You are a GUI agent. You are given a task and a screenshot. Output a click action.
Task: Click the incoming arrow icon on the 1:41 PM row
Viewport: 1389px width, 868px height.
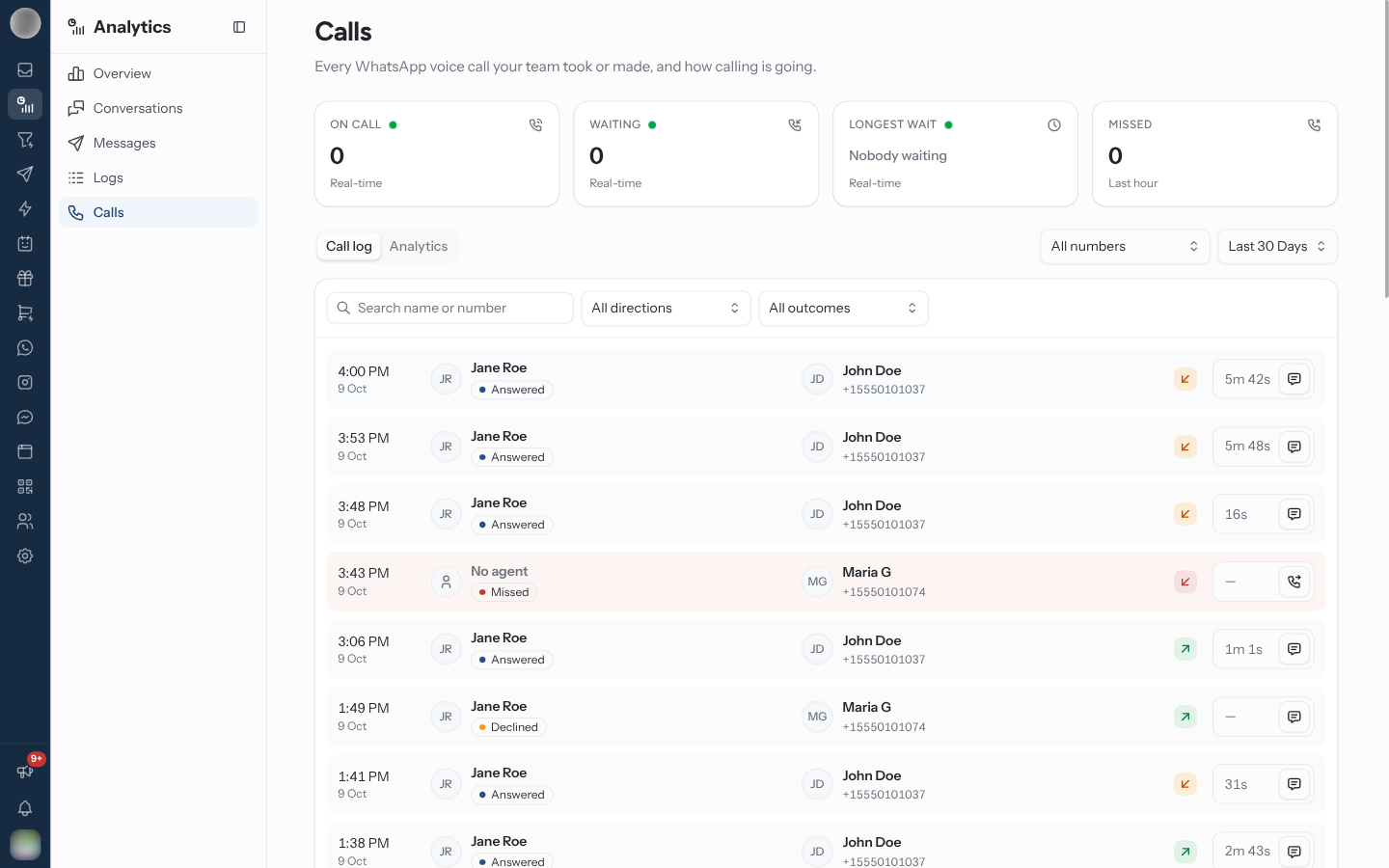[x=1185, y=784]
